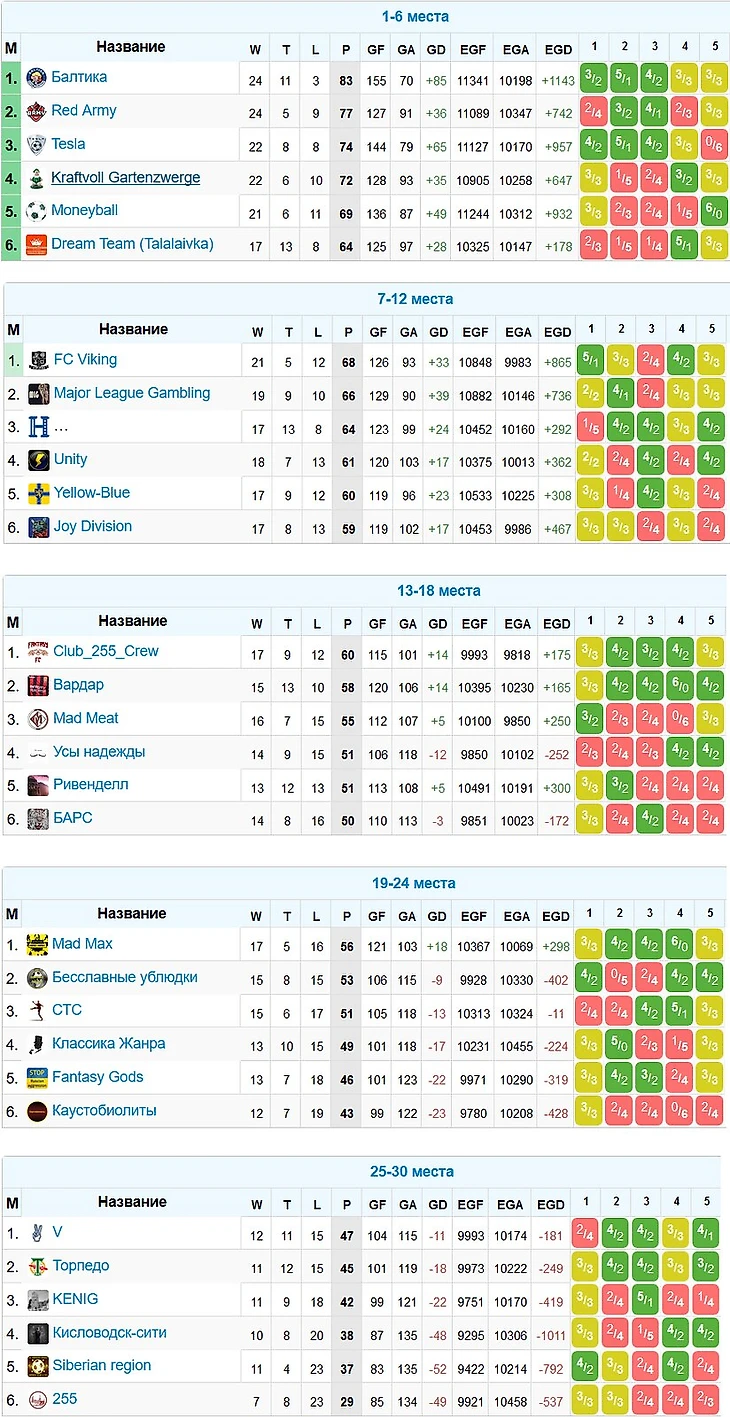This screenshot has height=1417, width=730.
Task: Sort 13-18 места table by GD column
Action: click(x=437, y=623)
